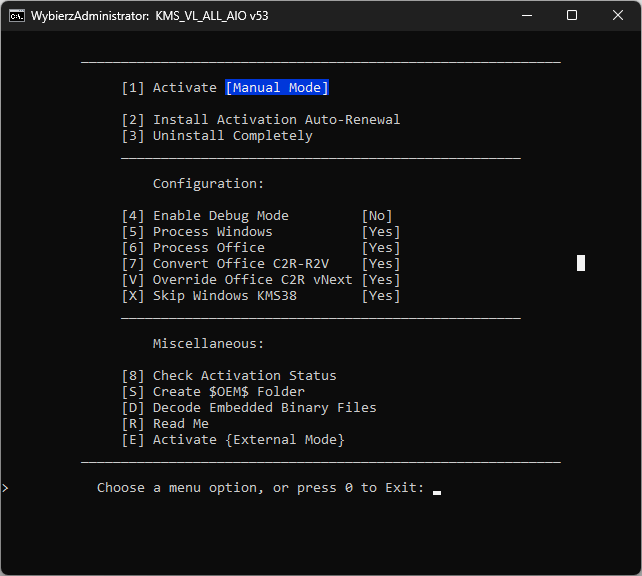Click the command prompt icon in title bar

[17, 16]
